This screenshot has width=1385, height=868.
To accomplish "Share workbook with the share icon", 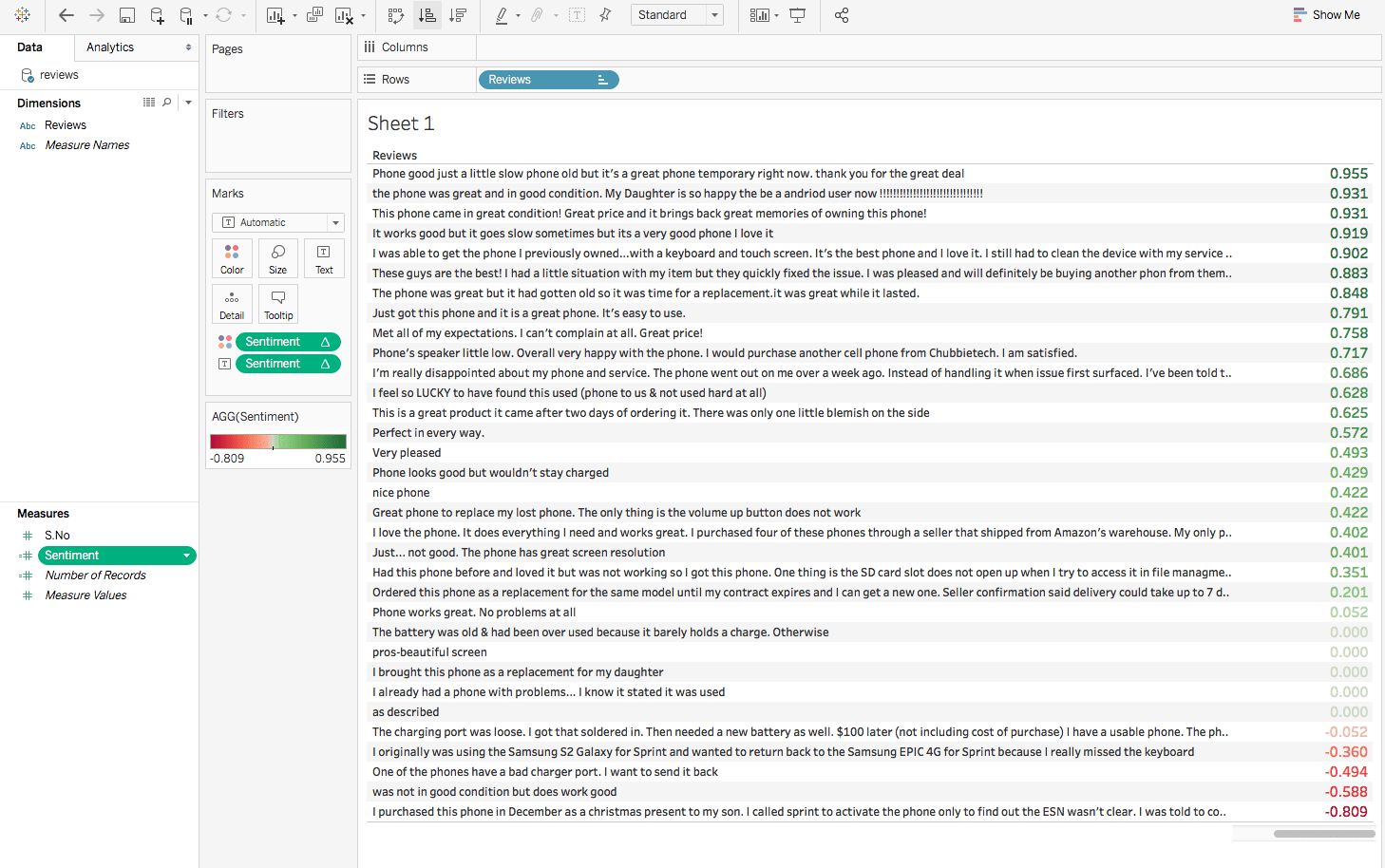I will click(842, 15).
